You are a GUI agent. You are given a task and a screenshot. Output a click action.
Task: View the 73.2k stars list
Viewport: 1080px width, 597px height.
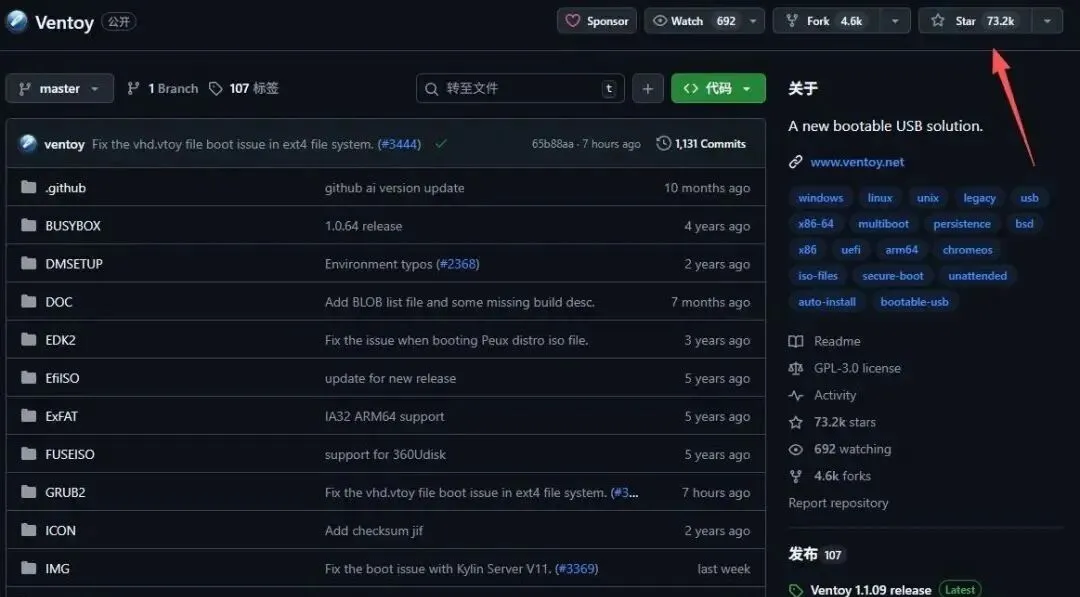(833, 422)
